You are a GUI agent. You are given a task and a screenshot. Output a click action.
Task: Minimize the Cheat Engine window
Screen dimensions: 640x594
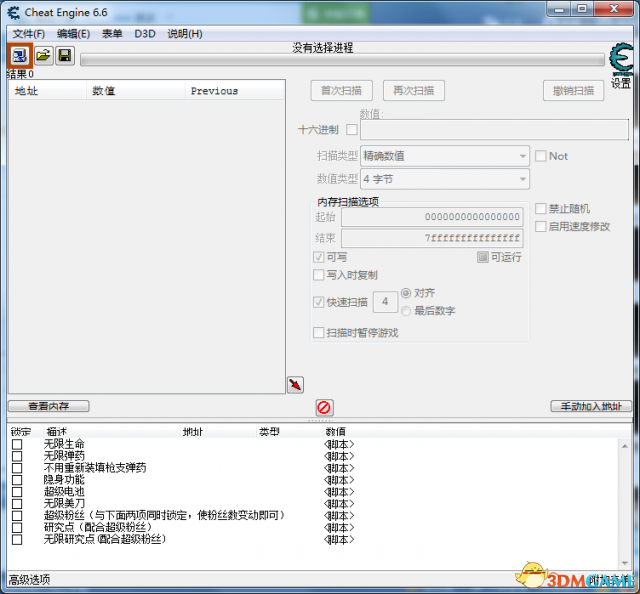pos(559,9)
